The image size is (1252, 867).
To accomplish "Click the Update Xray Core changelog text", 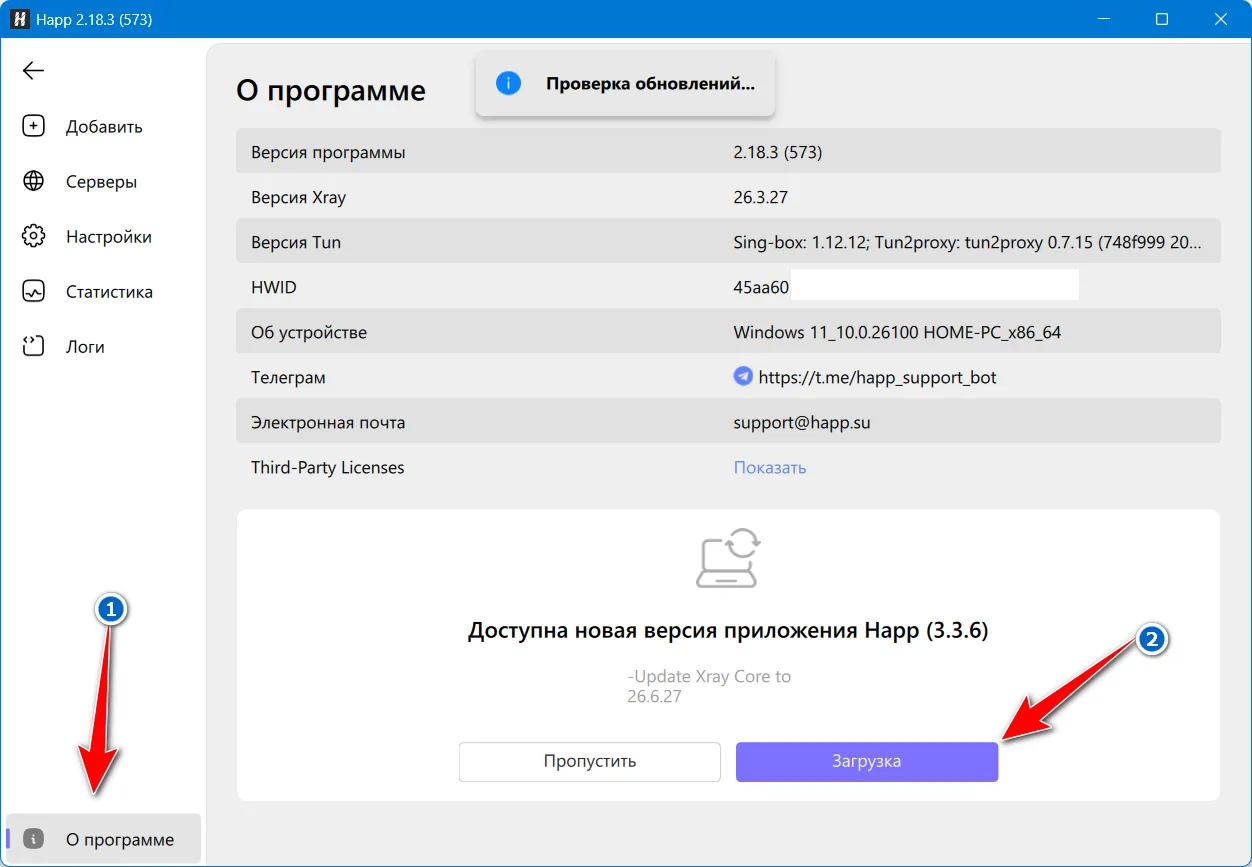I will [709, 686].
